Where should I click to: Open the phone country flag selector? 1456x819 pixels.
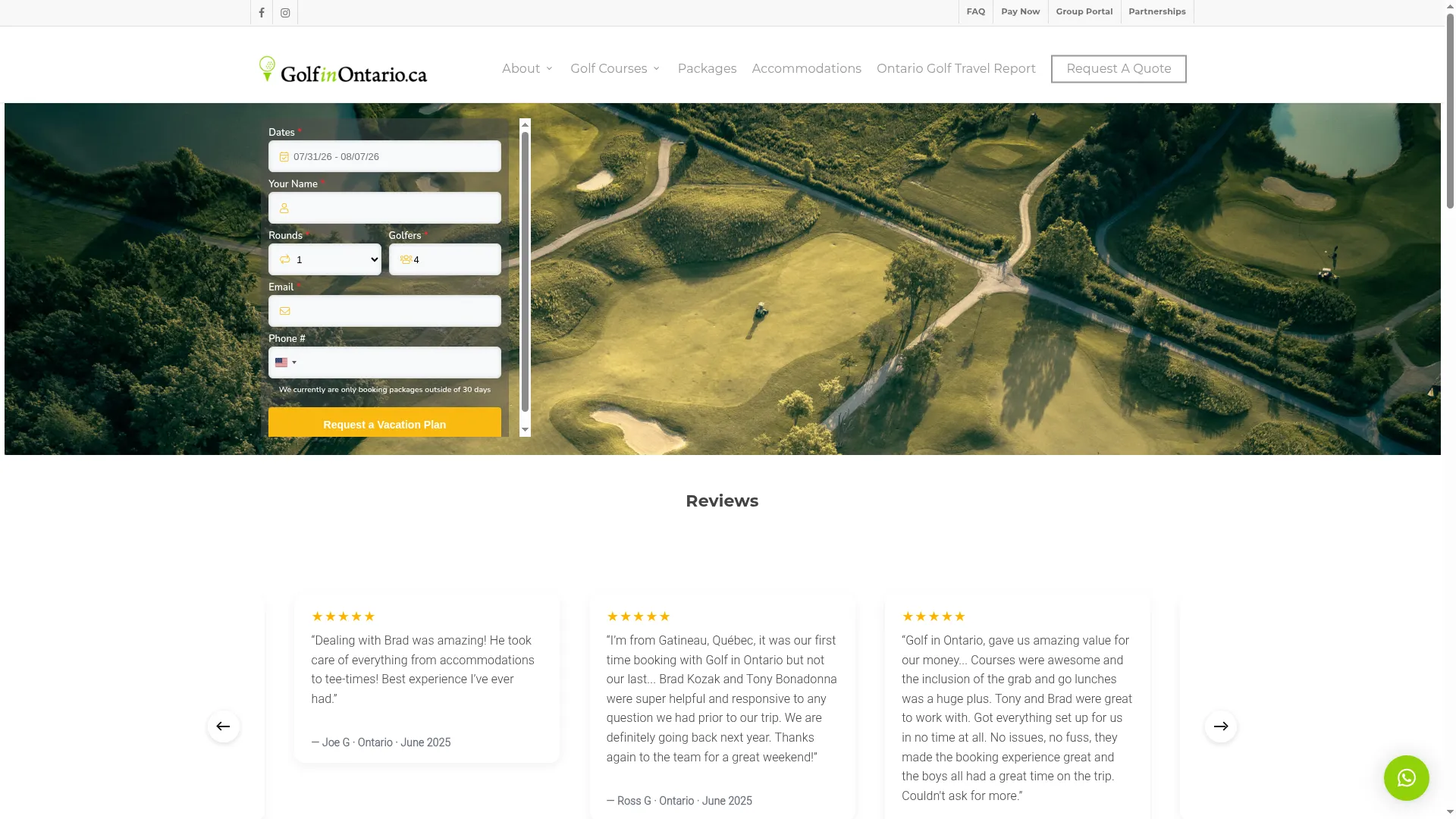click(x=286, y=362)
